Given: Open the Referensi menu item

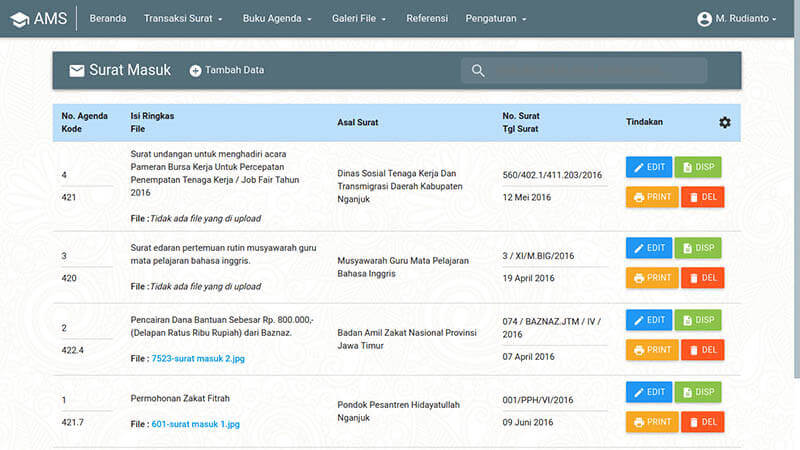Looking at the screenshot, I should click(x=427, y=18).
